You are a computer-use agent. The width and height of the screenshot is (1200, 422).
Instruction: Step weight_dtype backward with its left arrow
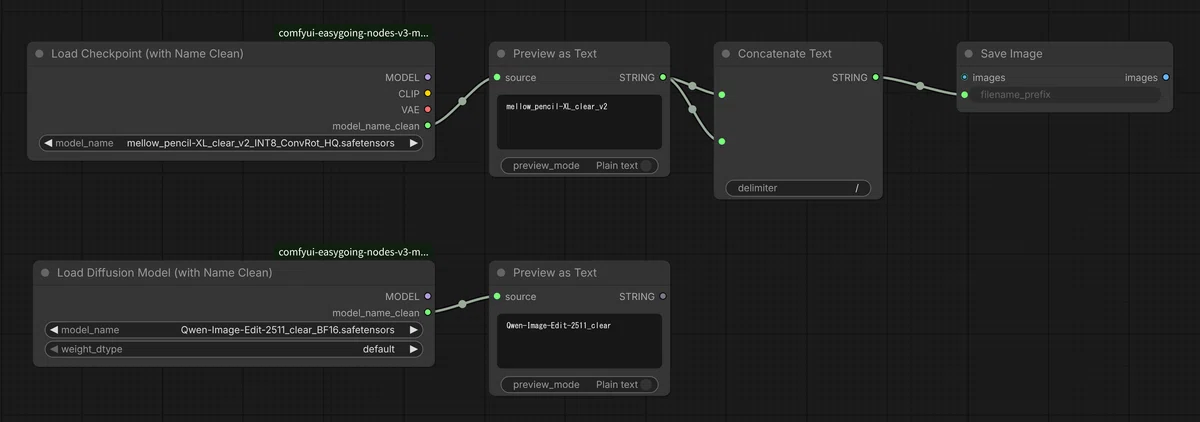click(53, 350)
